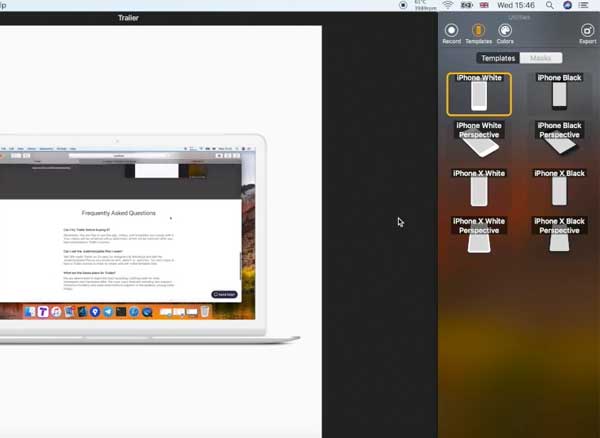Open the Templates toolbar icon
The height and width of the screenshot is (438, 600).
point(478,34)
